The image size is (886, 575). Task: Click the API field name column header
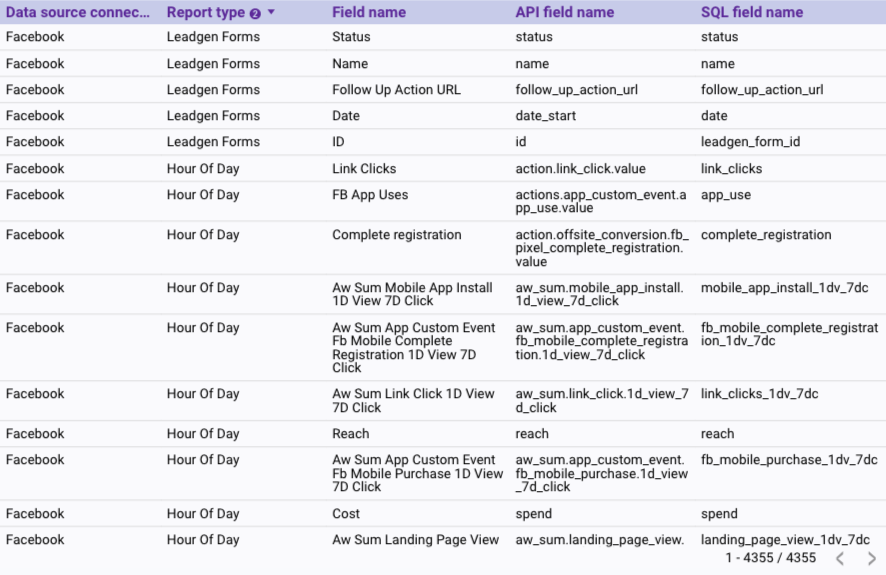pos(564,12)
